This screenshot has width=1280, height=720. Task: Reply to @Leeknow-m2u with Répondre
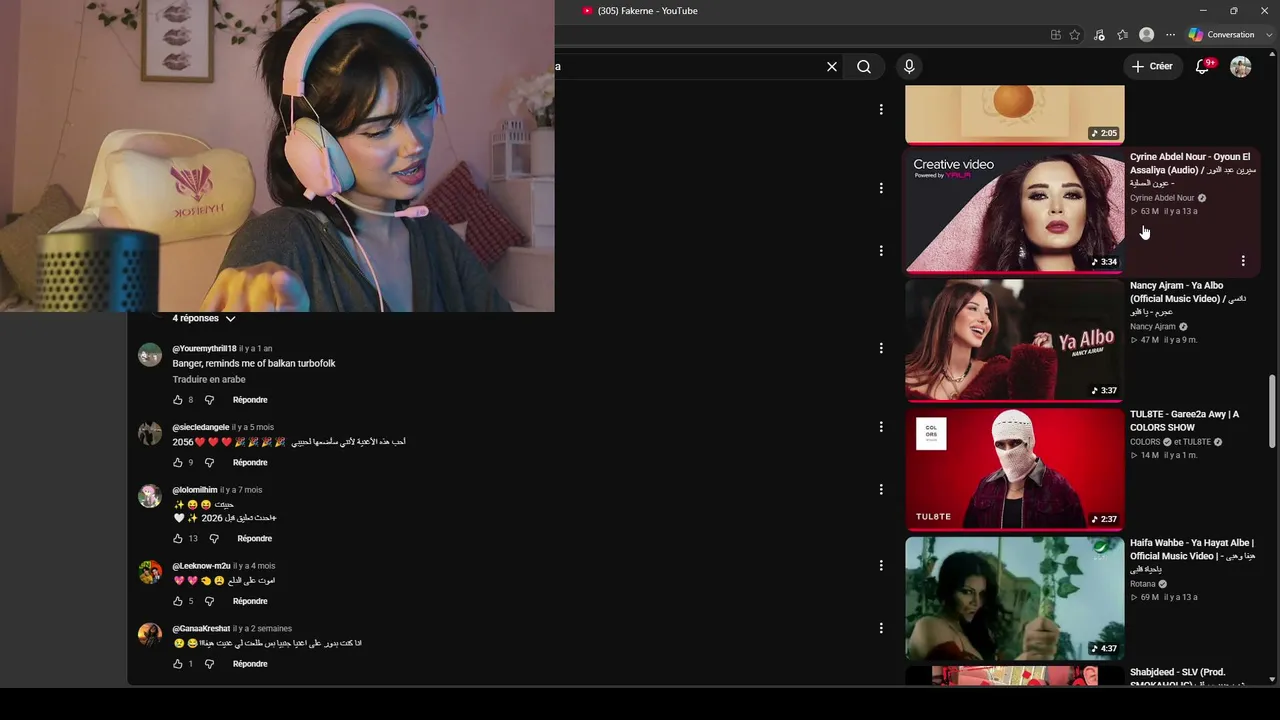[250, 602]
